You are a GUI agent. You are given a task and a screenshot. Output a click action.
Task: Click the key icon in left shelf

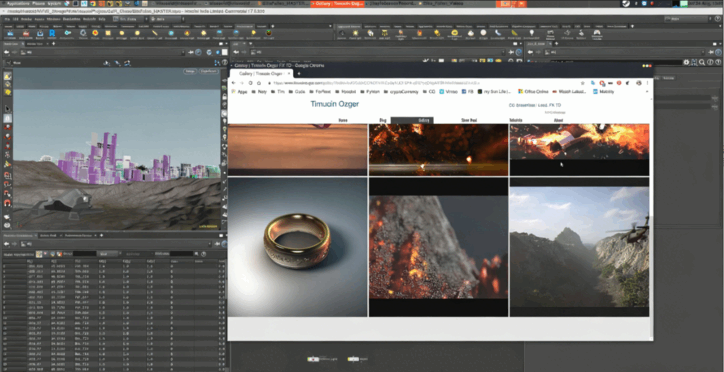68,33
